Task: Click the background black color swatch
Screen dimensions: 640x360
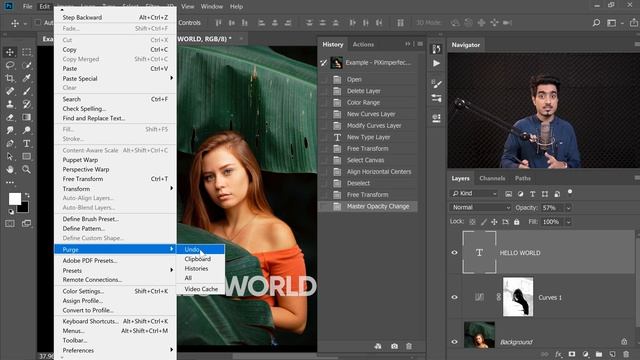Action: tap(24, 208)
